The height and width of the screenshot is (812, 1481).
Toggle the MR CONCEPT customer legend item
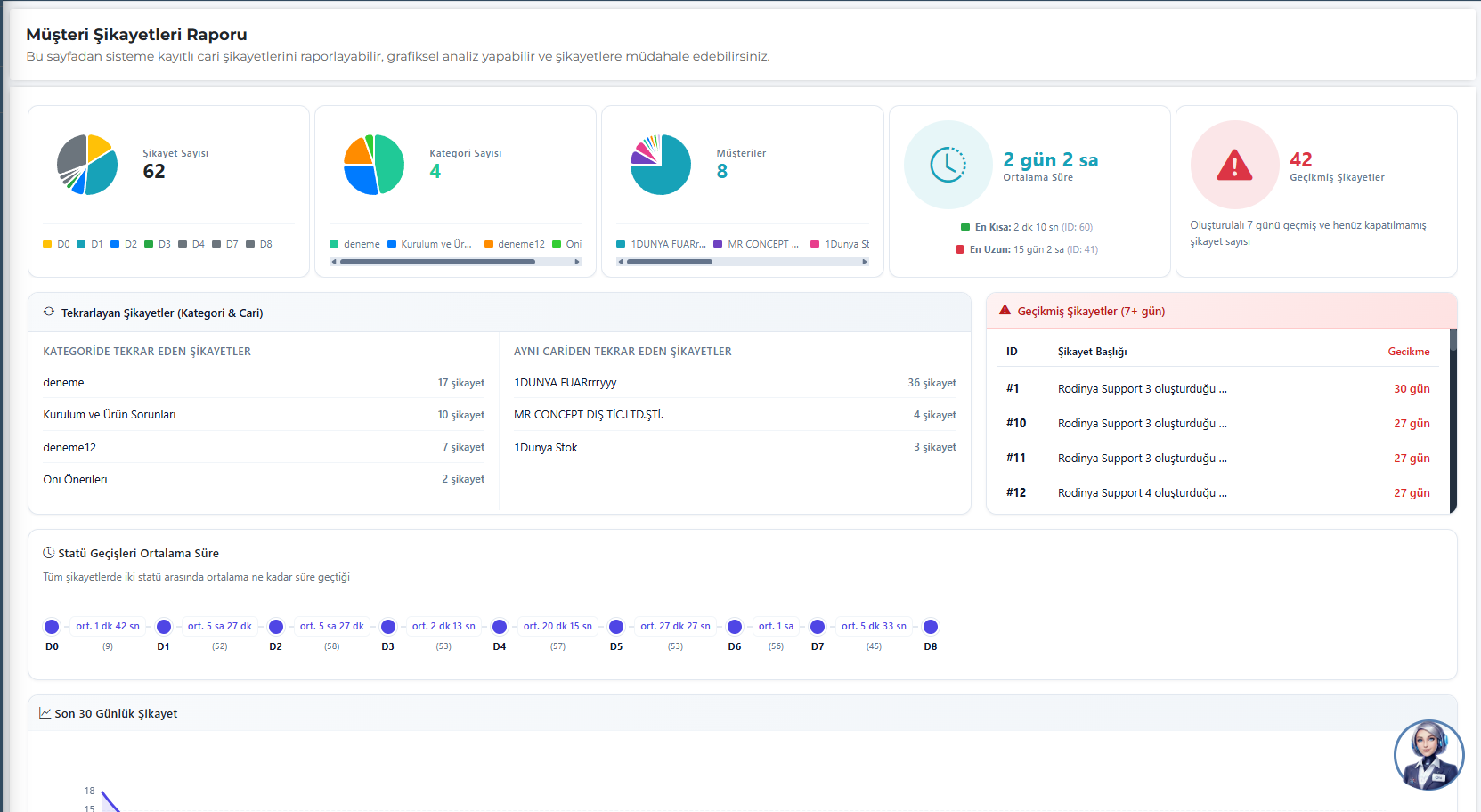click(x=756, y=244)
